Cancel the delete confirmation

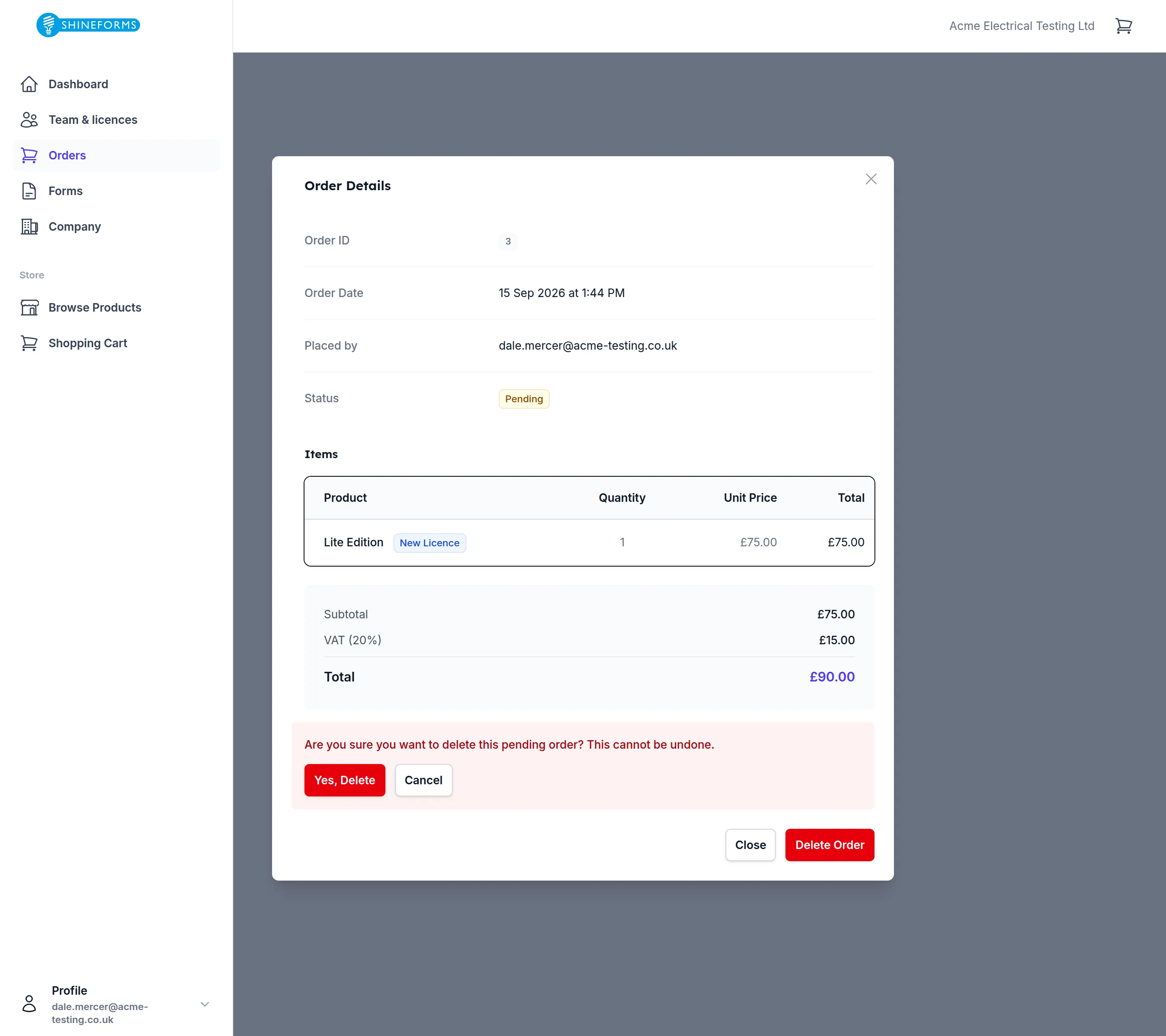(x=423, y=780)
